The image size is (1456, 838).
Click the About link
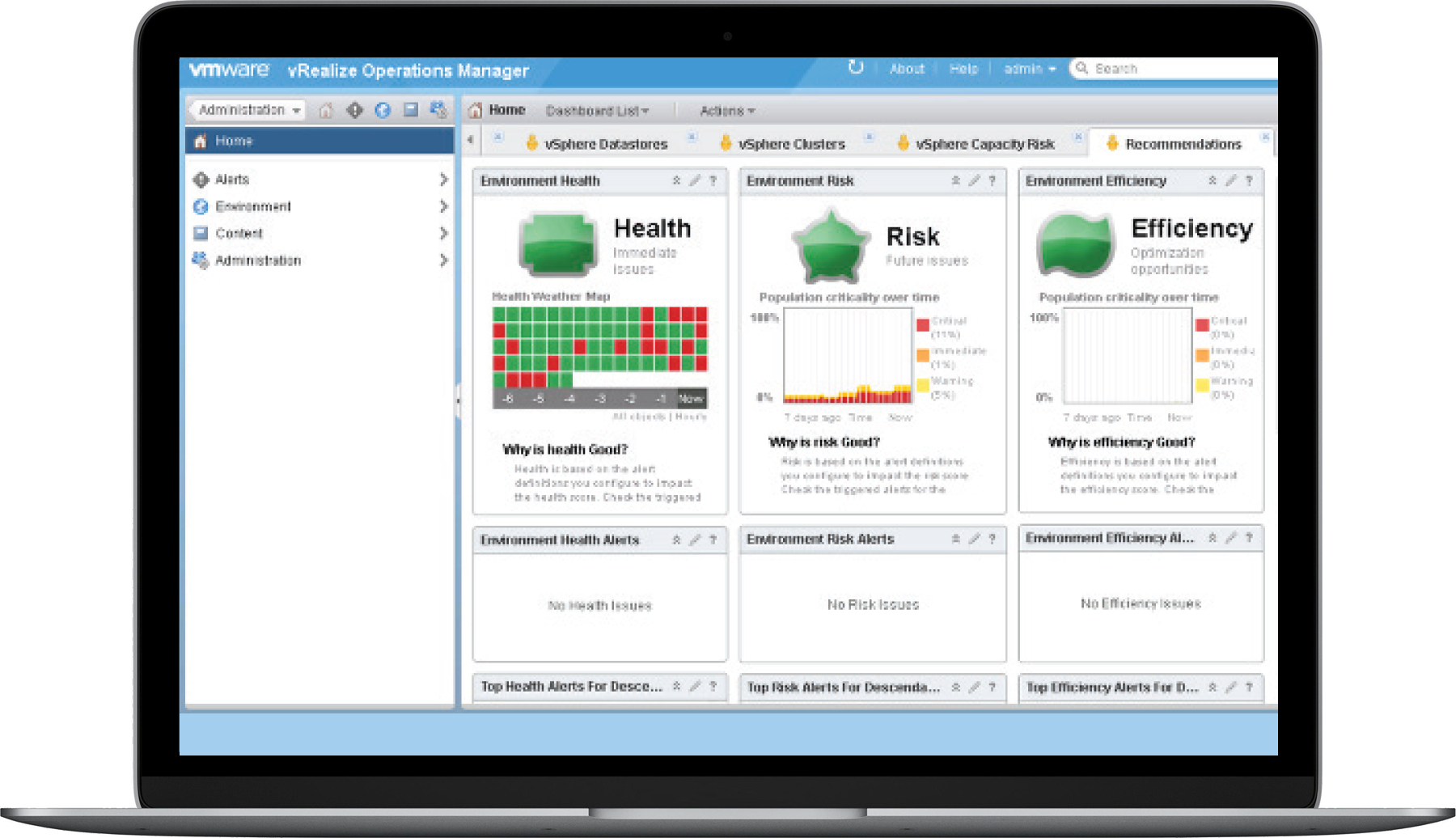point(907,69)
